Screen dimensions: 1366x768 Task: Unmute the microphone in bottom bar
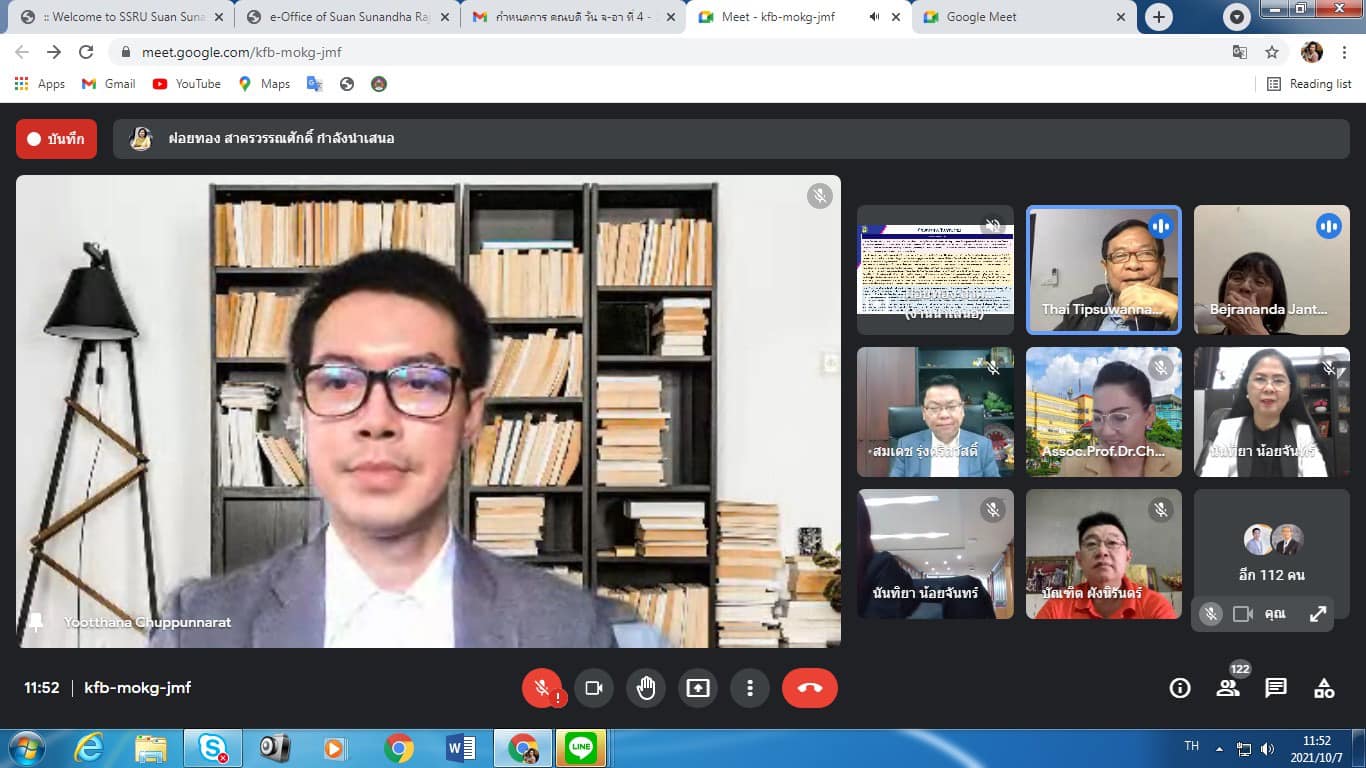pyautogui.click(x=542, y=688)
